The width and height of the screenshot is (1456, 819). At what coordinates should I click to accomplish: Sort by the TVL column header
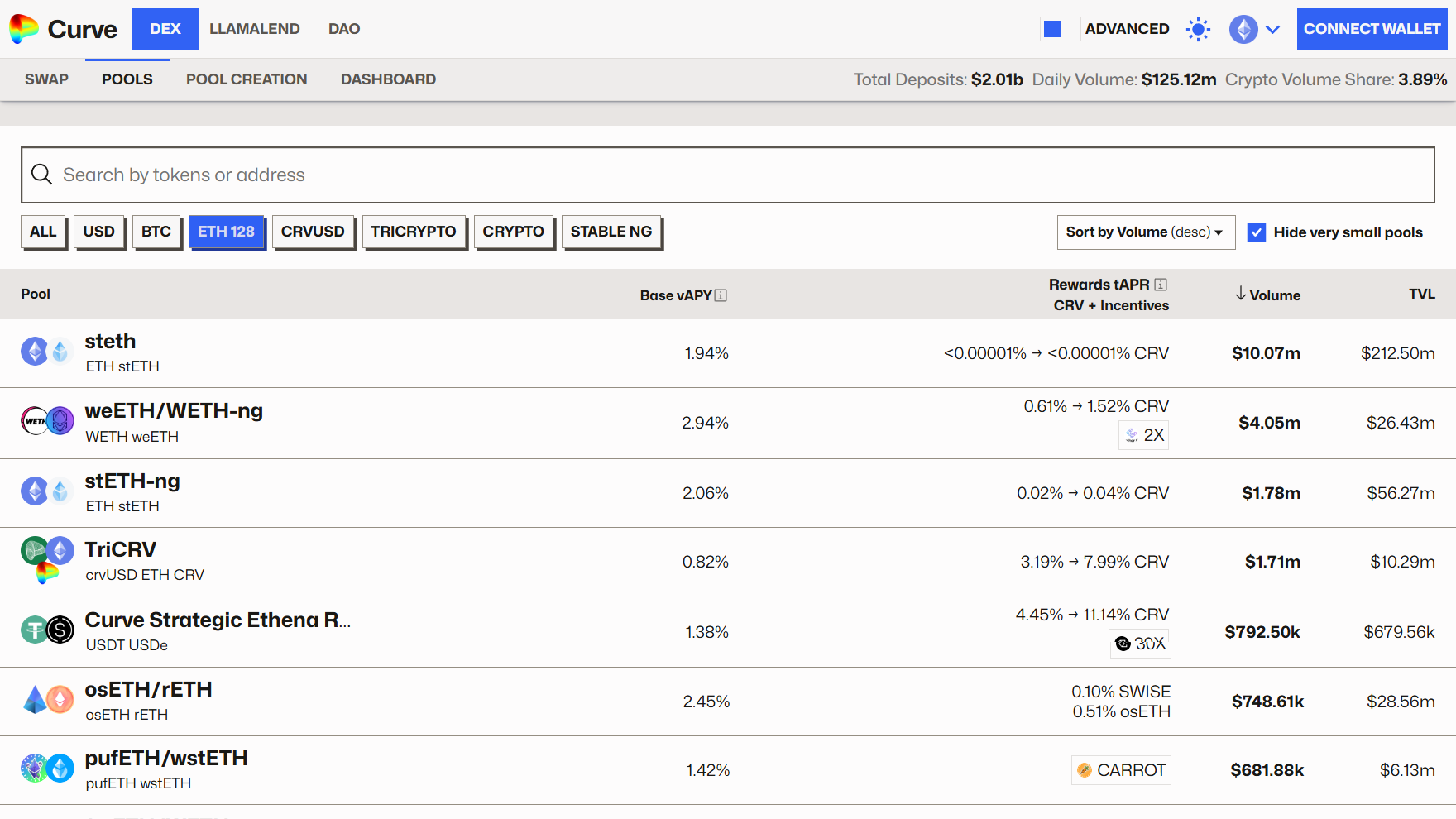(1422, 294)
